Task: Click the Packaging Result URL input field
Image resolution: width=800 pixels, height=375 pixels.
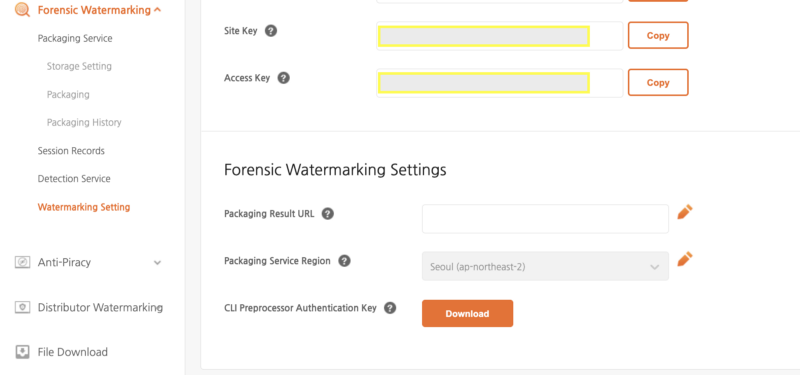Action: click(545, 219)
